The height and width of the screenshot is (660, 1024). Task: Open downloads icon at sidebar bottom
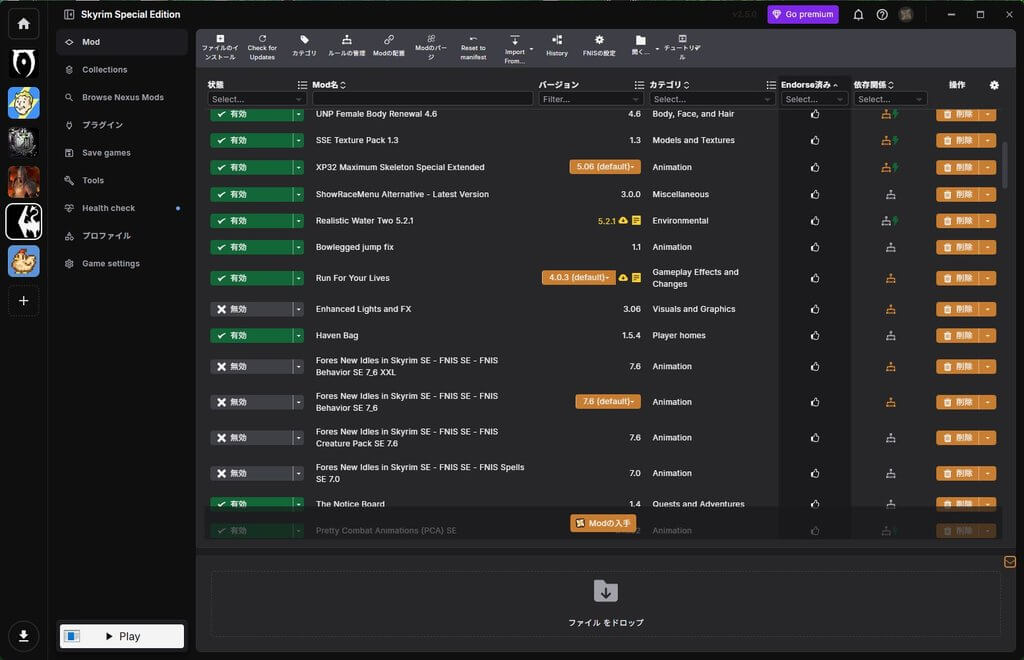coord(24,636)
